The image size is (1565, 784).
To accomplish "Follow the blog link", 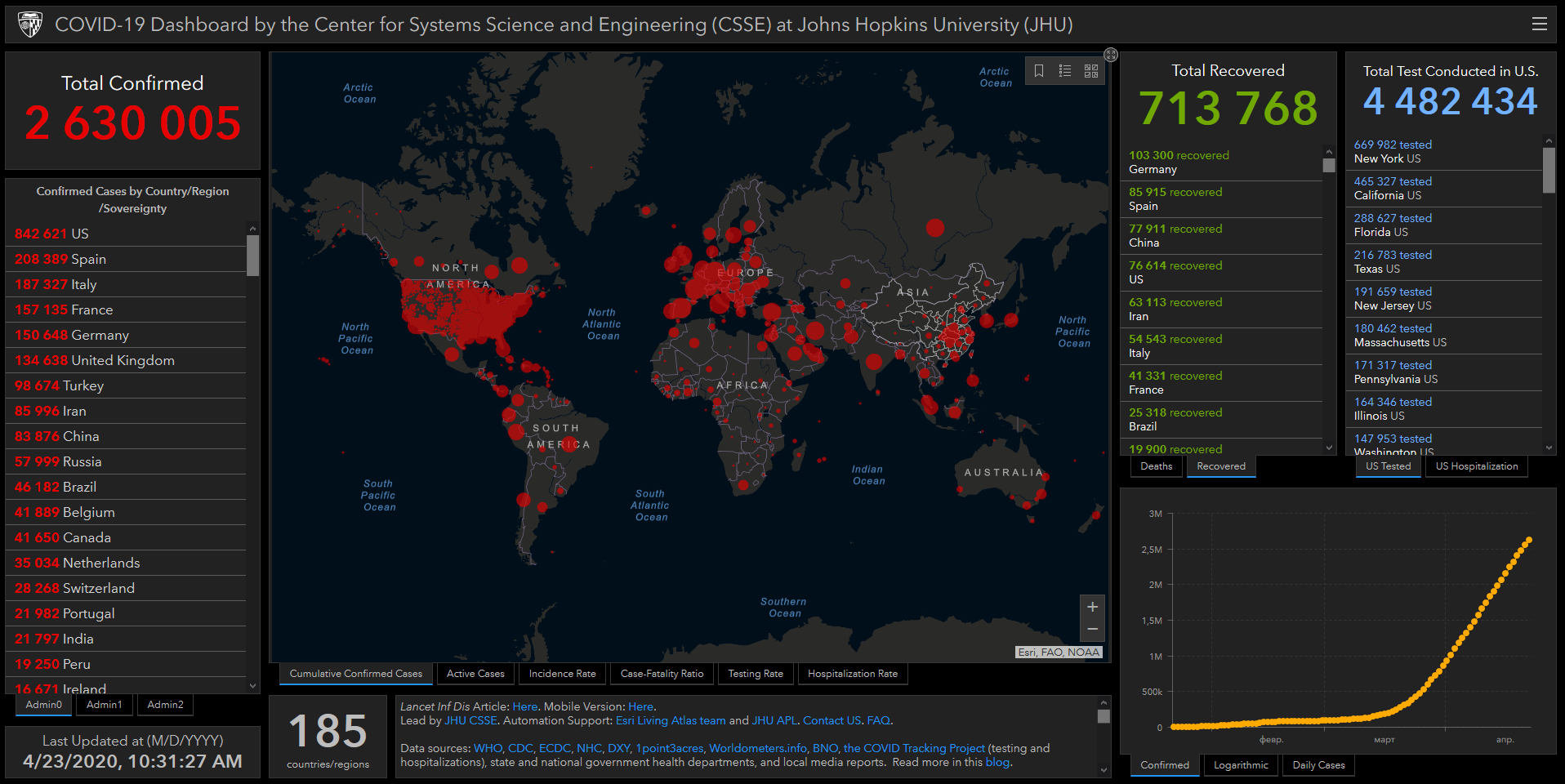I will click(997, 762).
